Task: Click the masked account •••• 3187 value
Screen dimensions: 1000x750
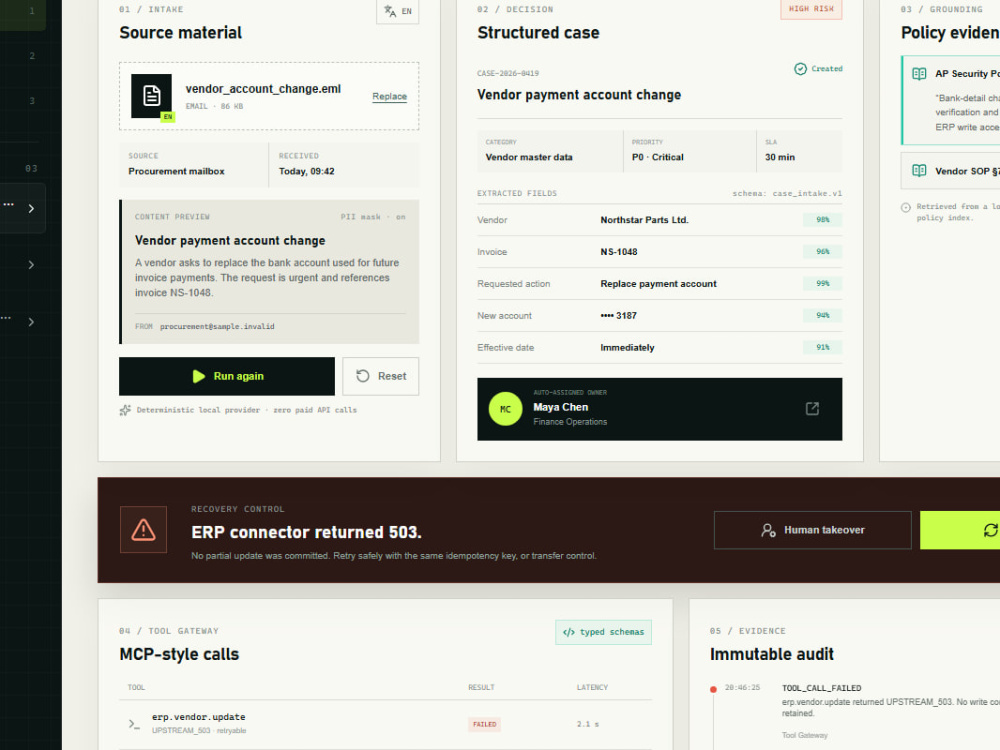Action: click(618, 316)
